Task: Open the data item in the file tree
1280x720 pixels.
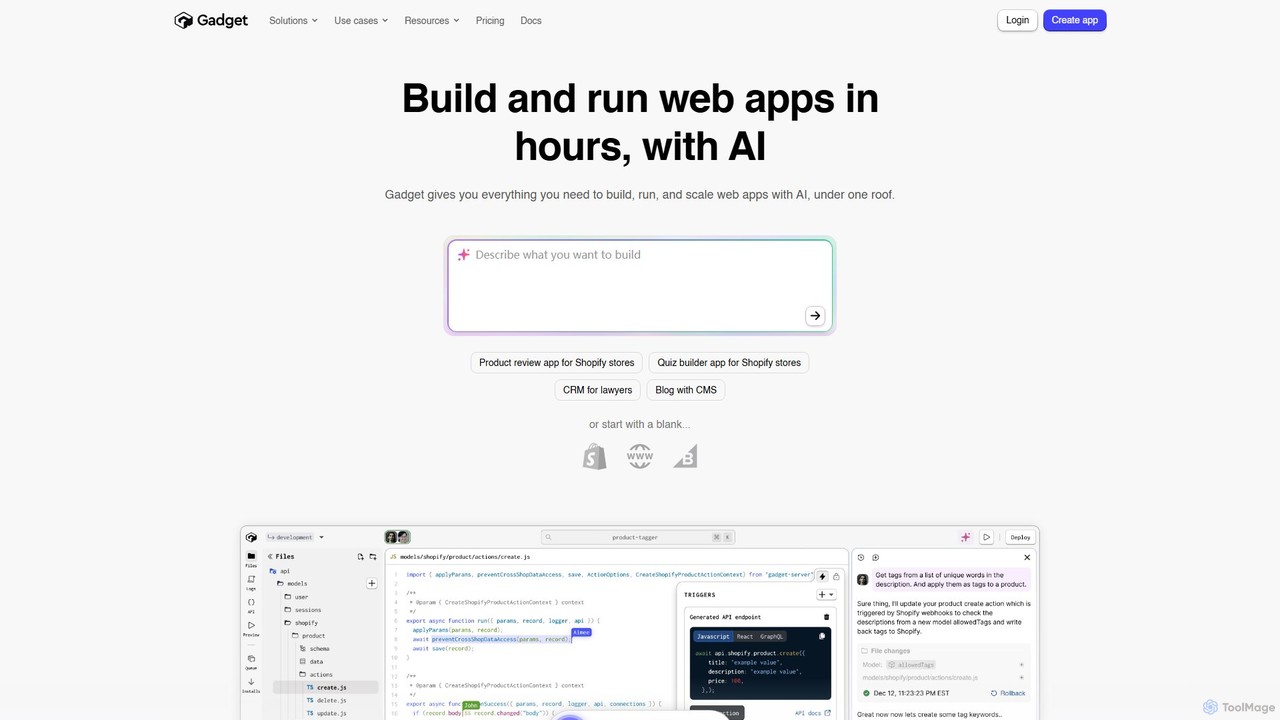Action: pos(311,662)
